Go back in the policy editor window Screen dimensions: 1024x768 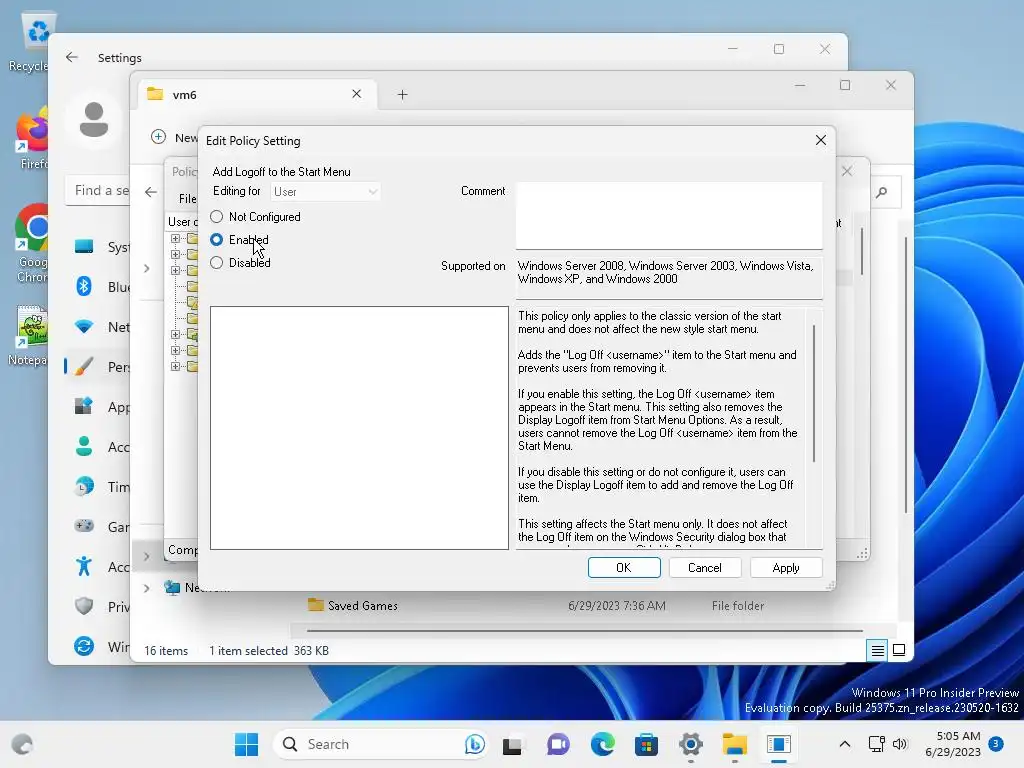[x=151, y=192]
